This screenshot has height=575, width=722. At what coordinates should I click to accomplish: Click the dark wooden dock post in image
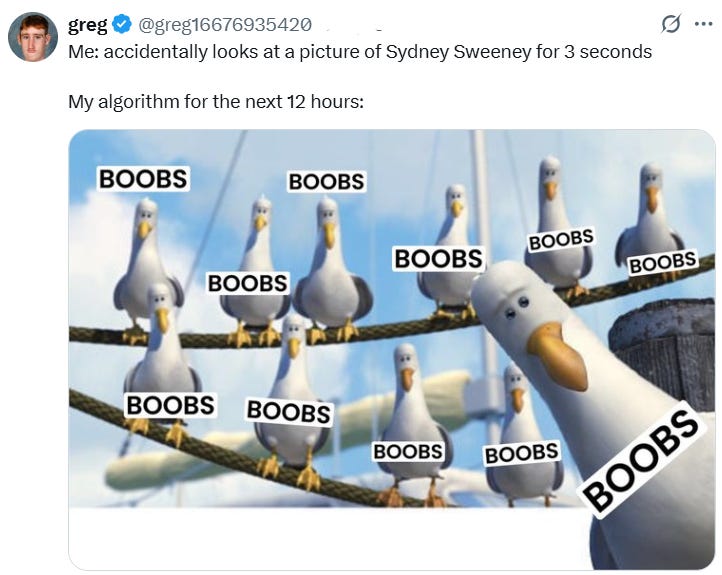point(663,352)
